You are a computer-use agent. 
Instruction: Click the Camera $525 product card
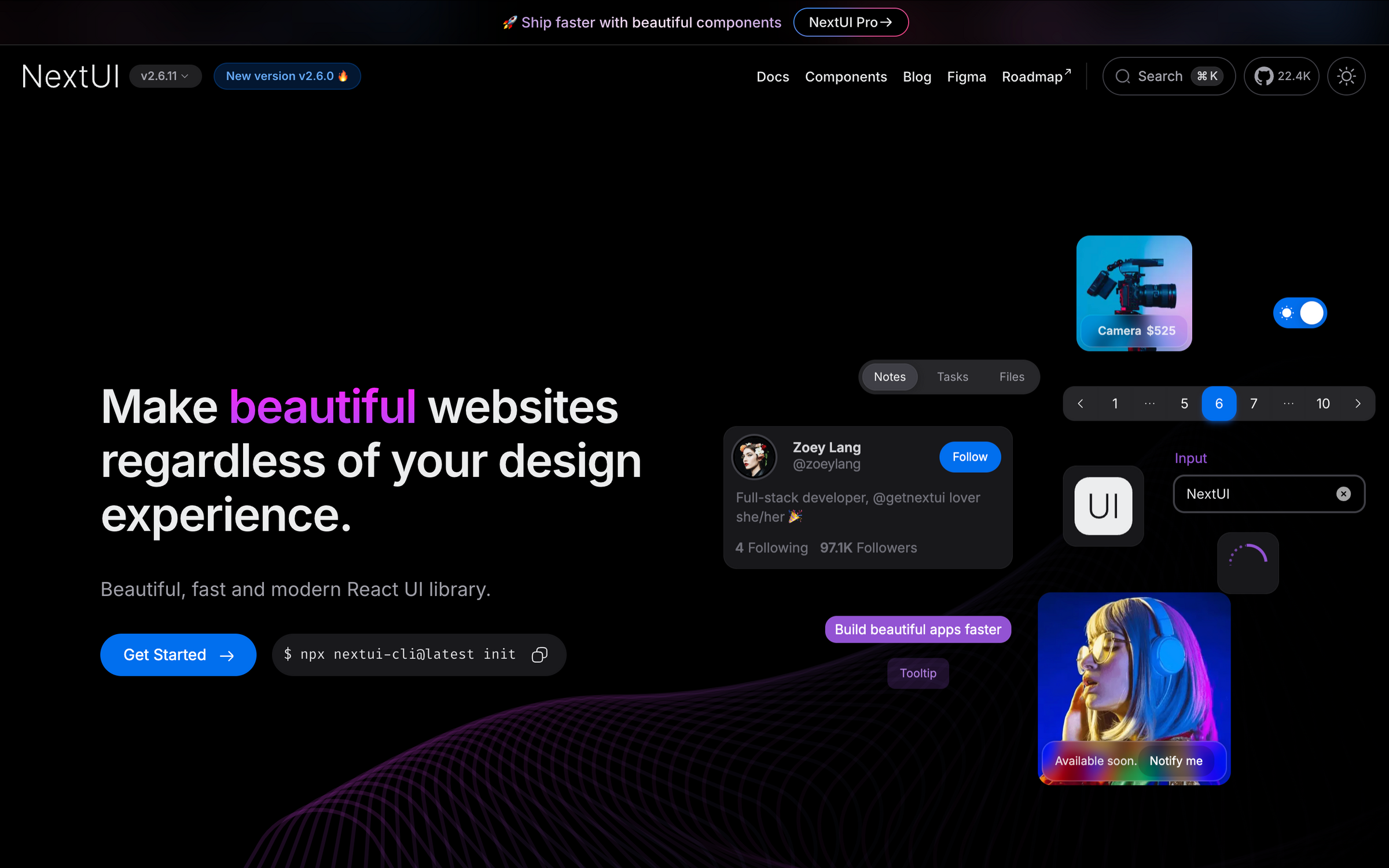[1133, 293]
